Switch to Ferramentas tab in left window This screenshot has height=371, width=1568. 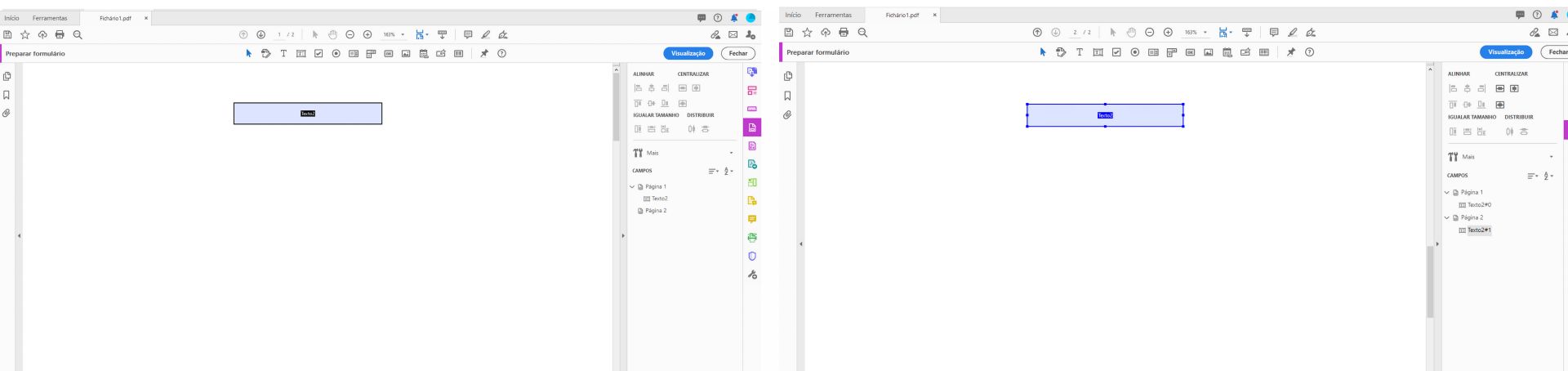pos(50,18)
